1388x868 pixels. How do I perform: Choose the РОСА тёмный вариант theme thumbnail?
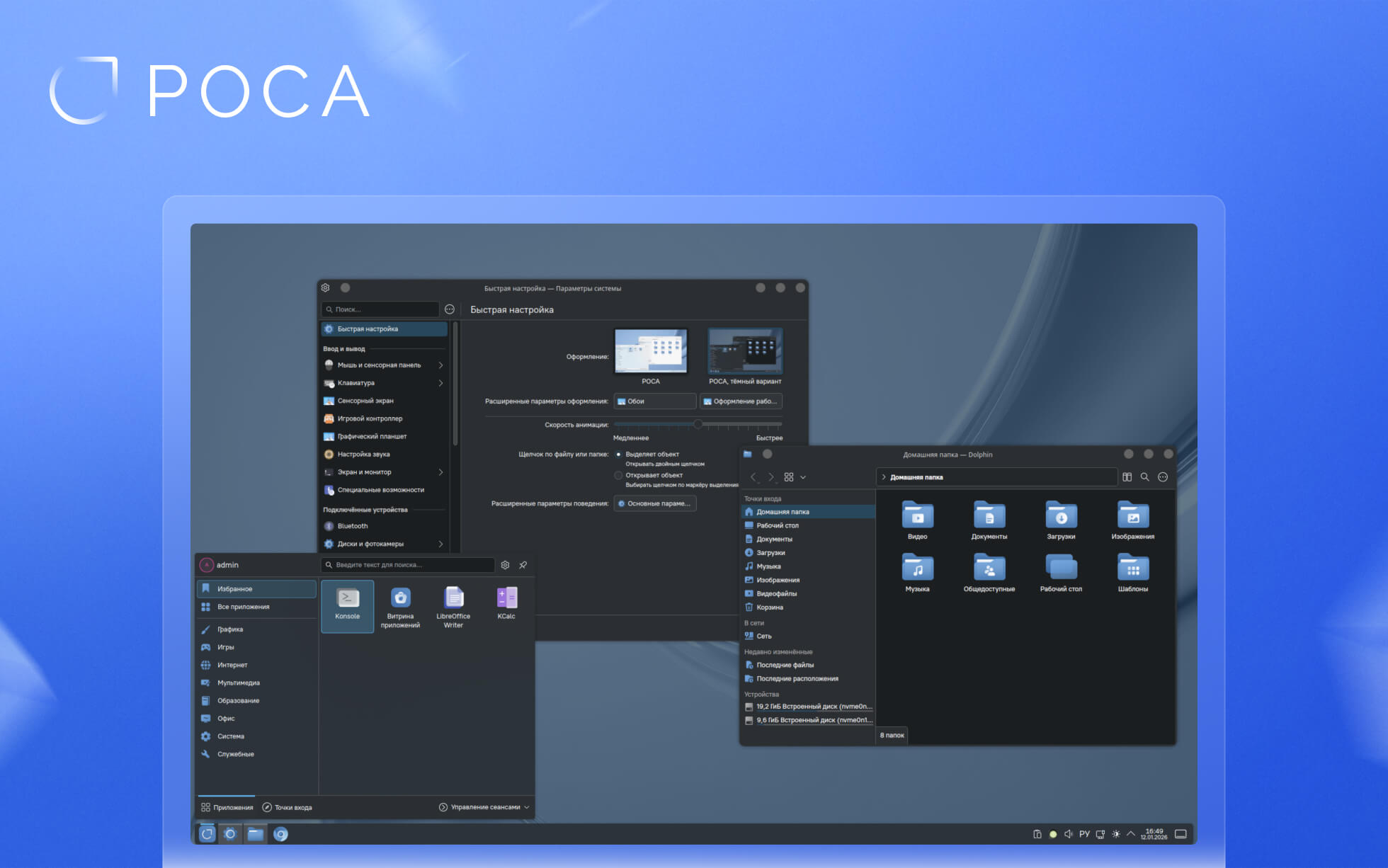coord(745,352)
